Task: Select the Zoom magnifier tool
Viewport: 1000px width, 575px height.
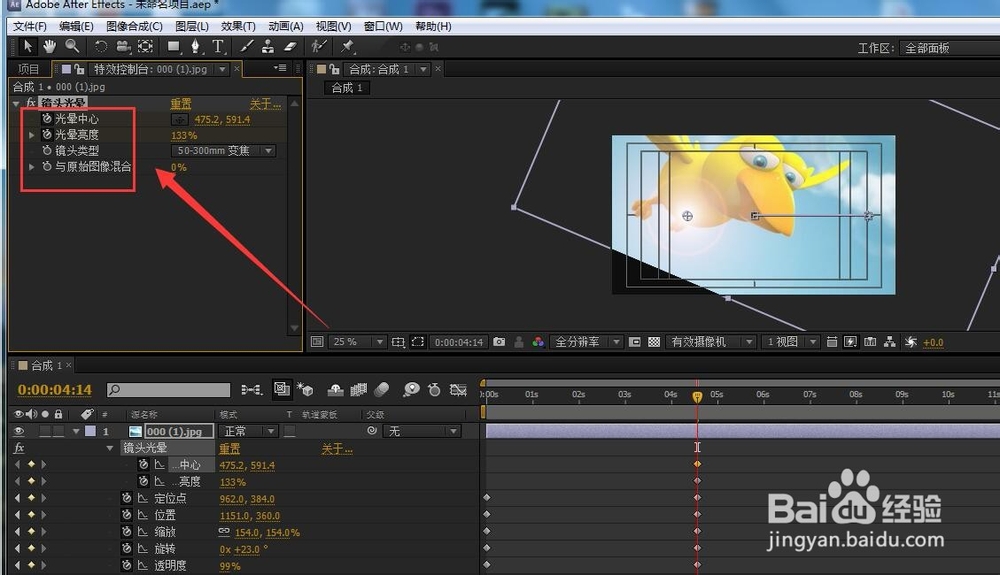Action: [x=72, y=46]
